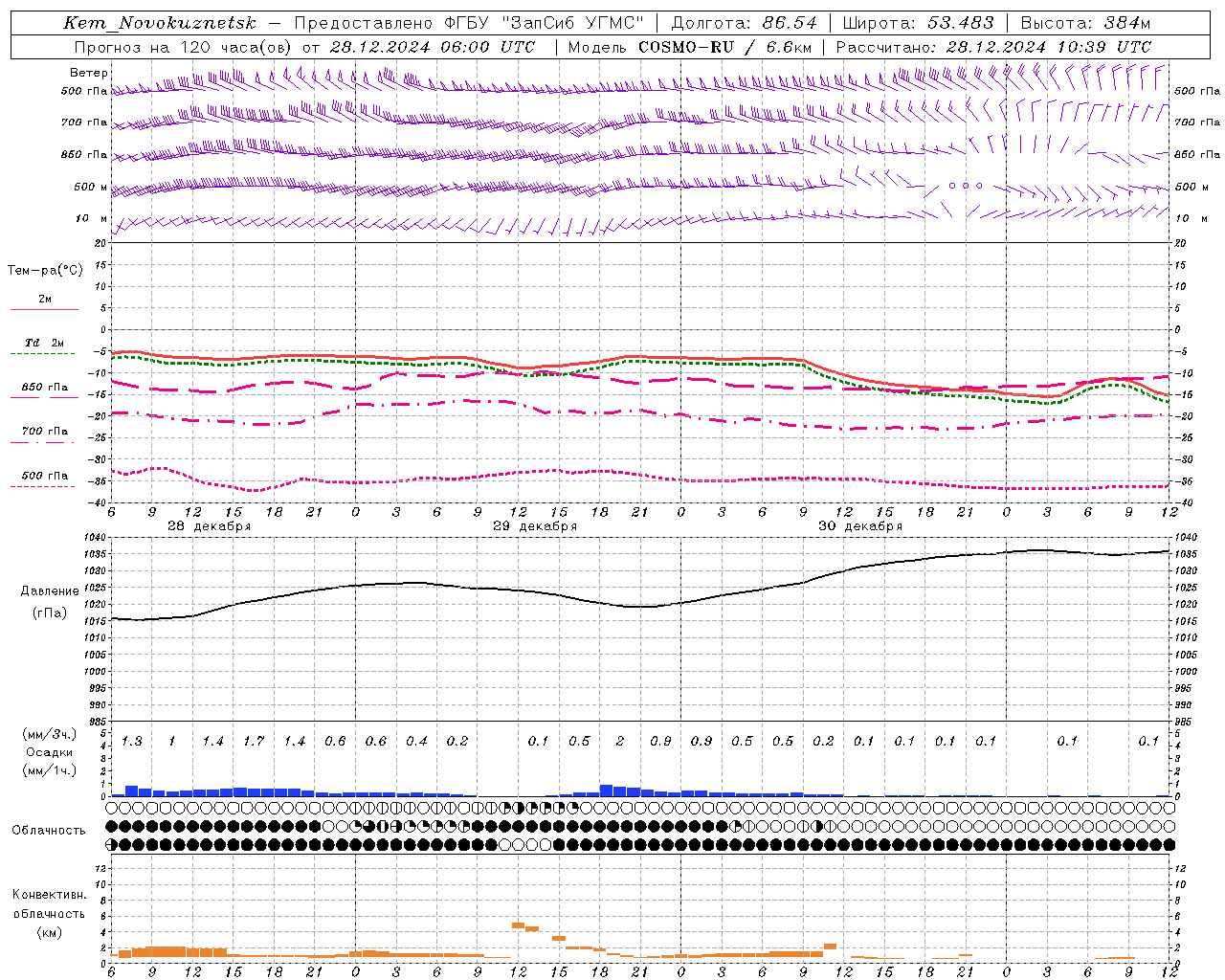
Task: Click the '1.3' precipitation value
Action: [132, 742]
